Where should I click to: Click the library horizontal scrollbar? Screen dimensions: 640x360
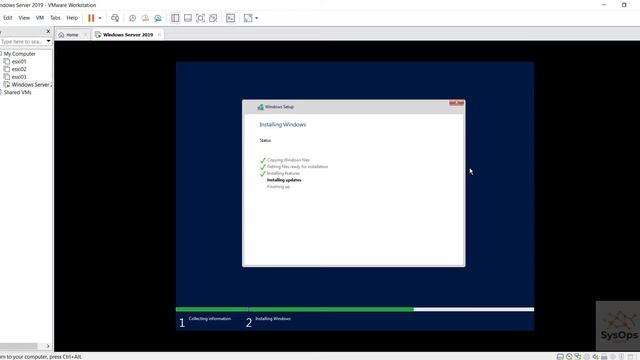(18, 346)
